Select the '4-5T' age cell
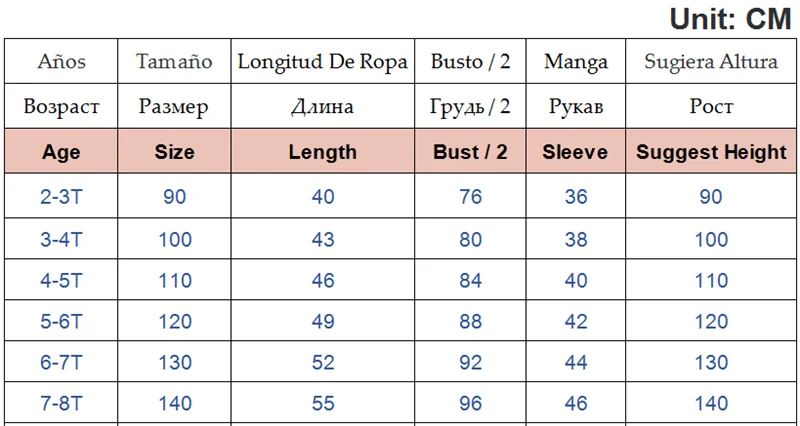Image resolution: width=800 pixels, height=426 pixels. pos(61,282)
